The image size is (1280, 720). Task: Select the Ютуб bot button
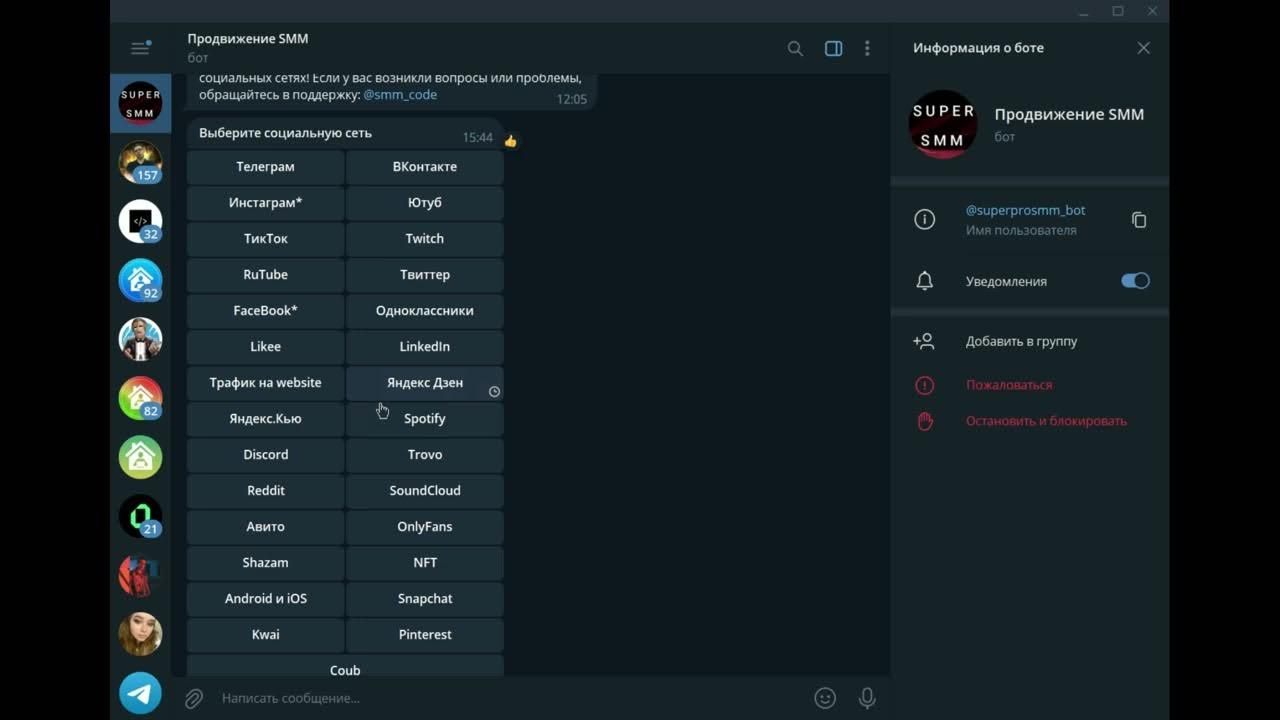point(425,203)
